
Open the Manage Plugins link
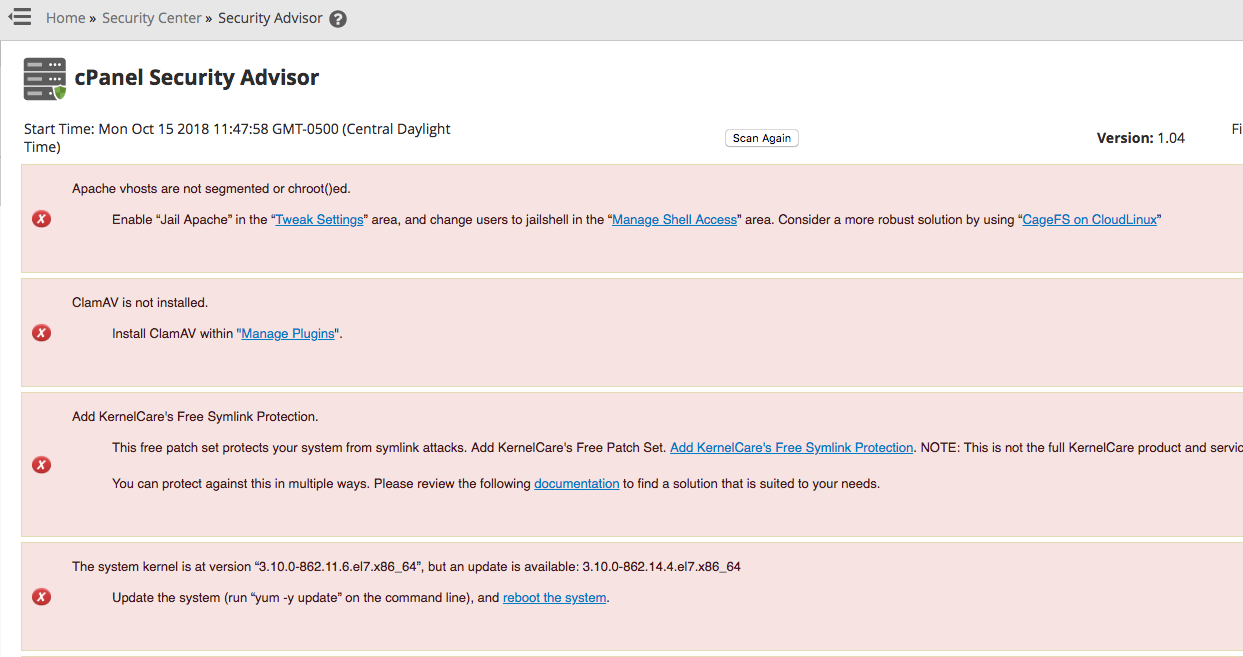click(288, 334)
